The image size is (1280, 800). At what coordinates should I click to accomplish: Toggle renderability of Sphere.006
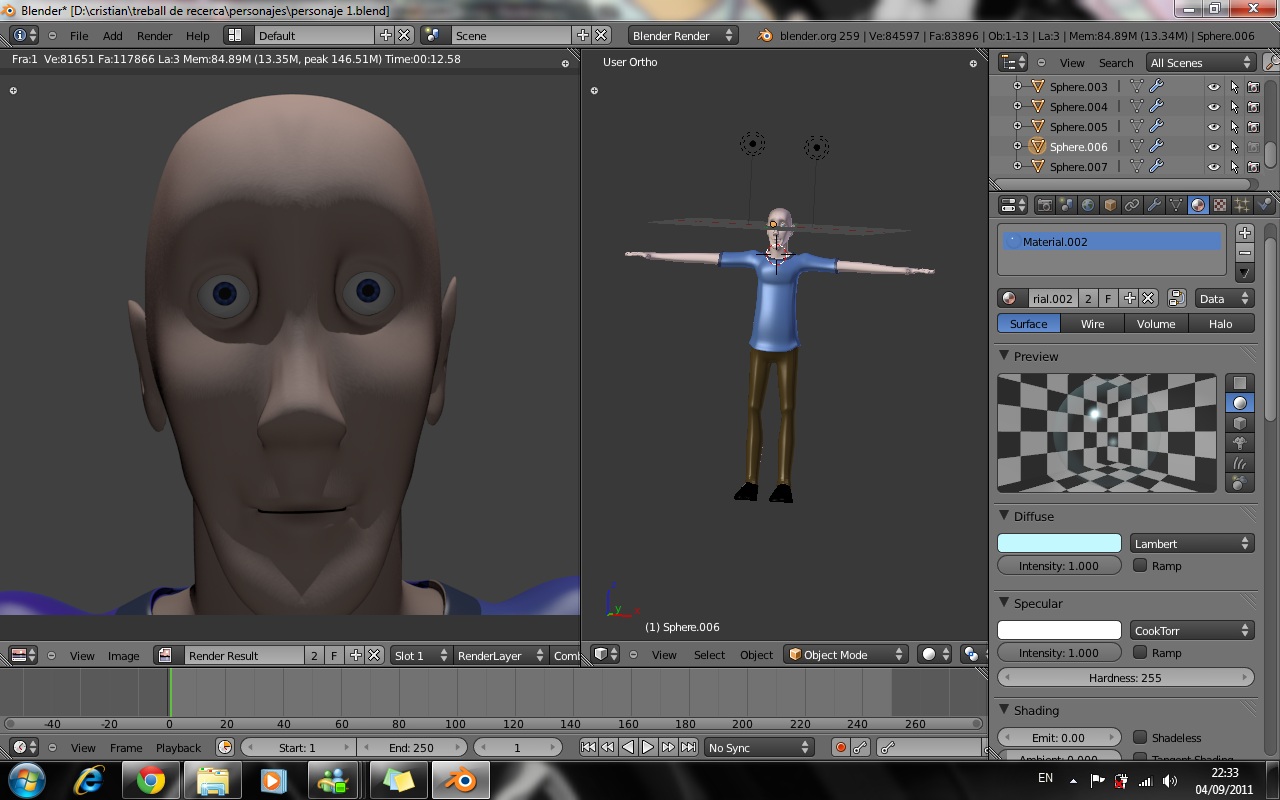coord(1253,147)
